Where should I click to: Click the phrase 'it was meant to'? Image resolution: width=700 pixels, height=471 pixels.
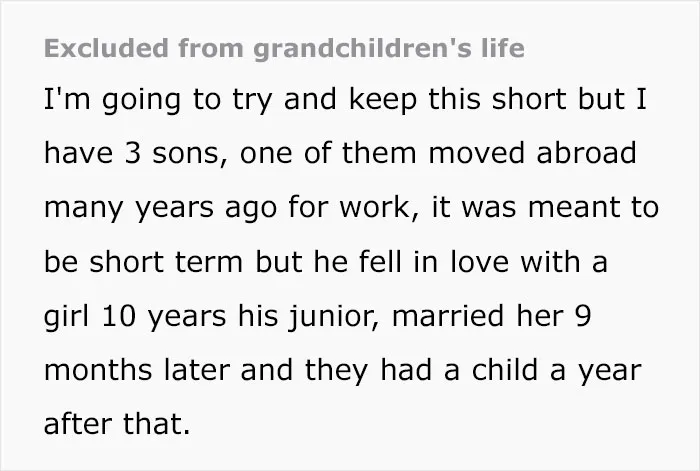(545, 208)
